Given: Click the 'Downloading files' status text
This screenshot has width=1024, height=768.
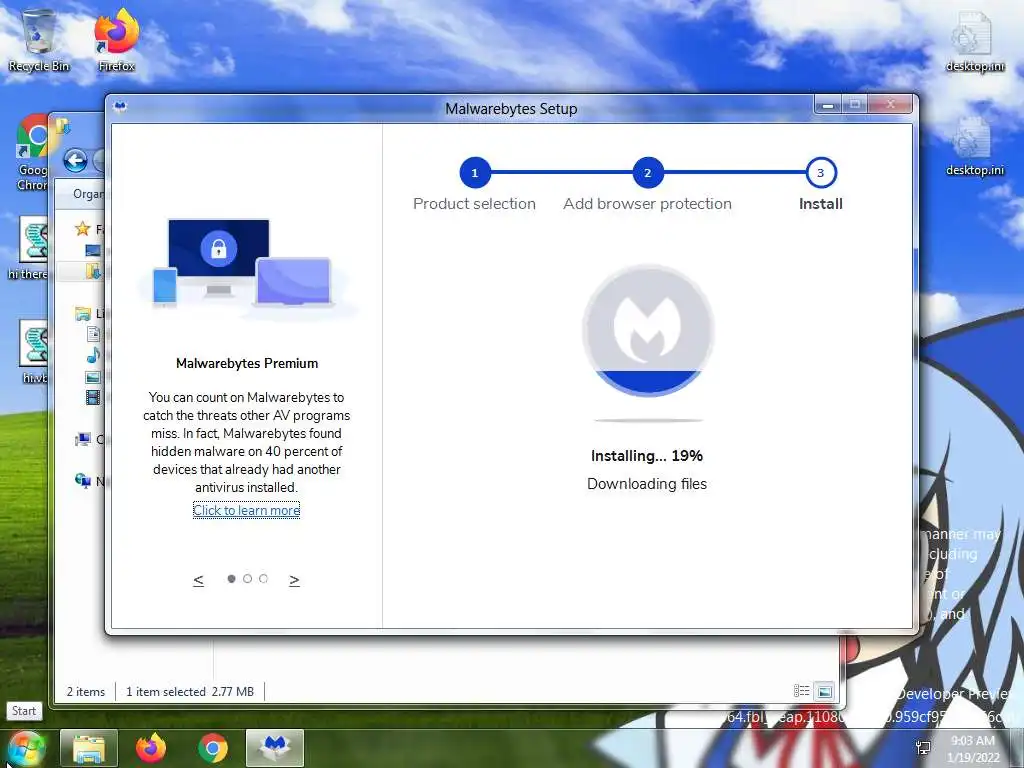Looking at the screenshot, I should tap(647, 484).
